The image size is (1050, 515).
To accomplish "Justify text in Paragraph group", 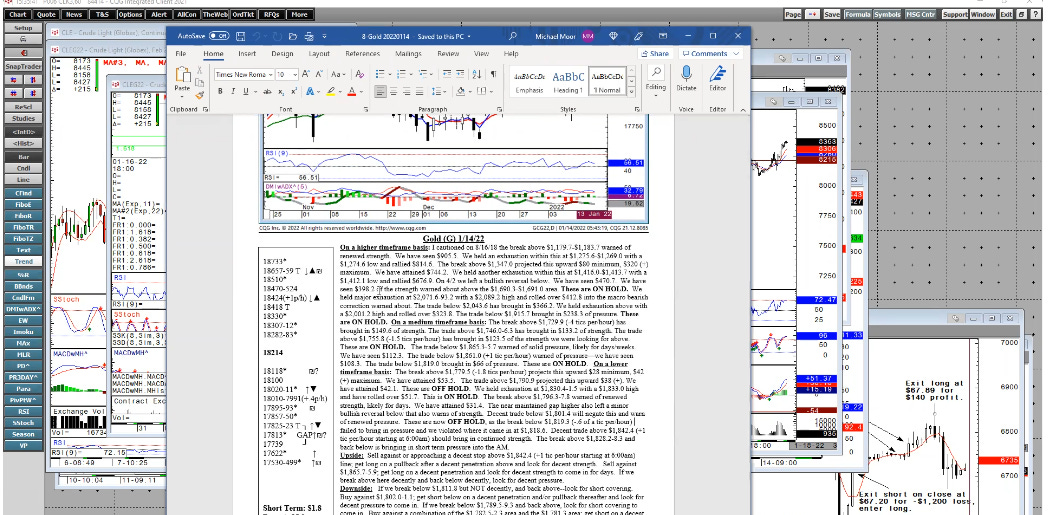I will click(421, 92).
